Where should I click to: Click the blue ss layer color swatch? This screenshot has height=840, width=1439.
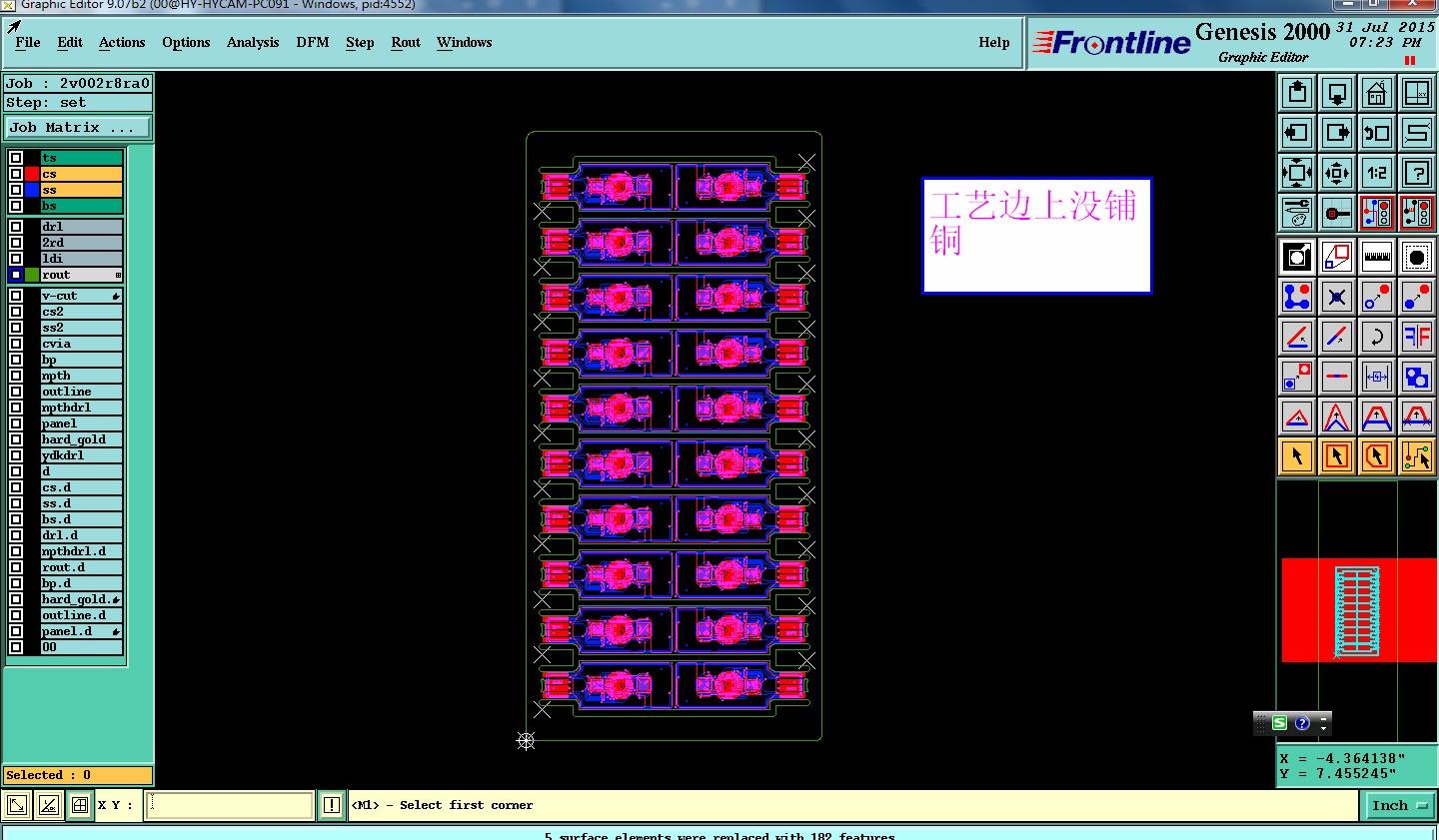[32, 190]
